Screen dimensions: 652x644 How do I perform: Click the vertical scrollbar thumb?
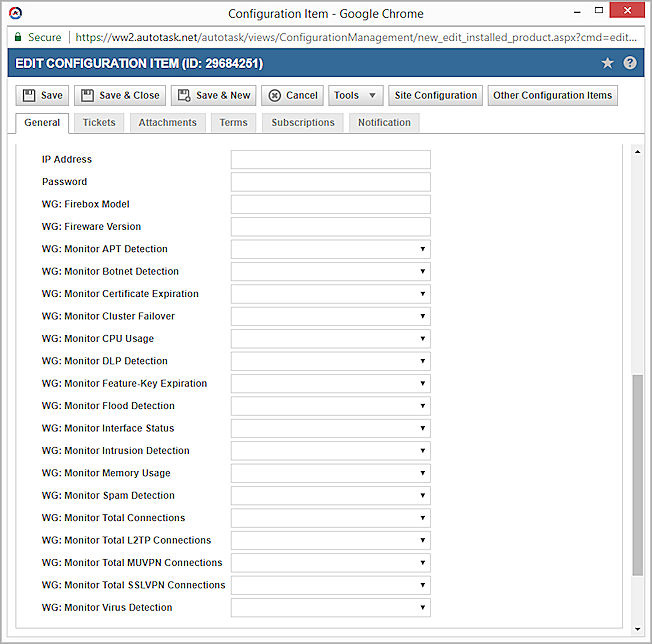tap(637, 475)
